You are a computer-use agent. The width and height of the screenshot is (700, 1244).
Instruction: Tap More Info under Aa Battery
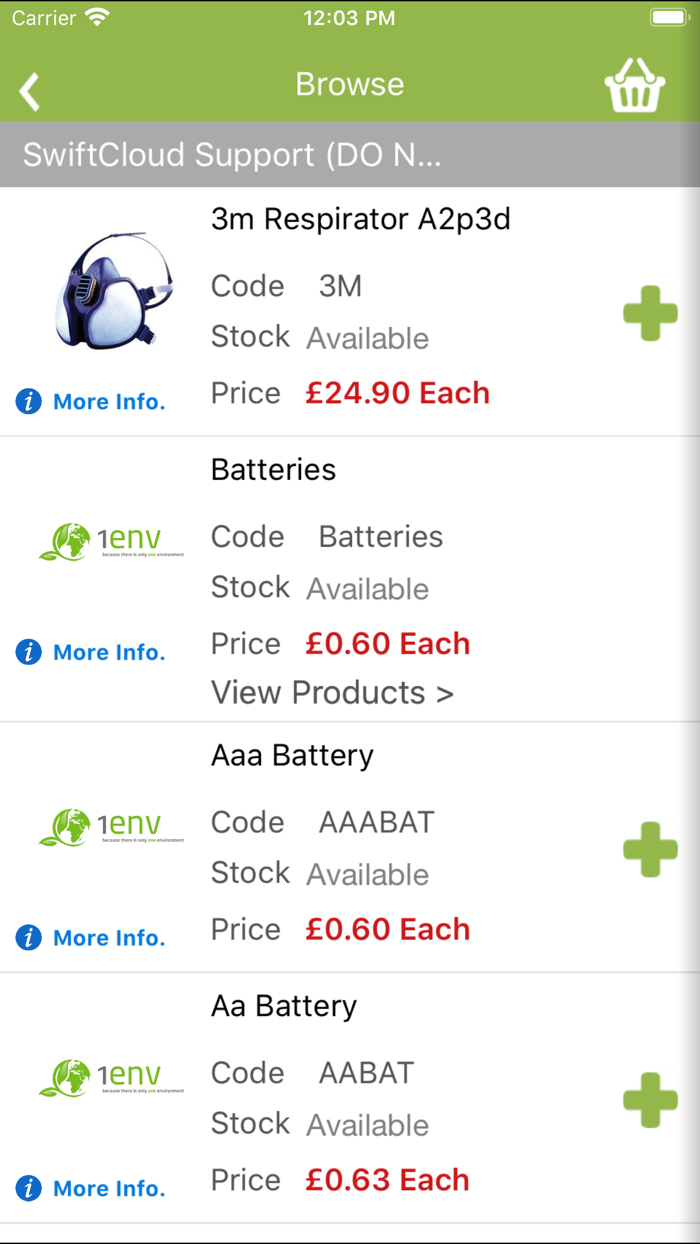(x=108, y=1188)
